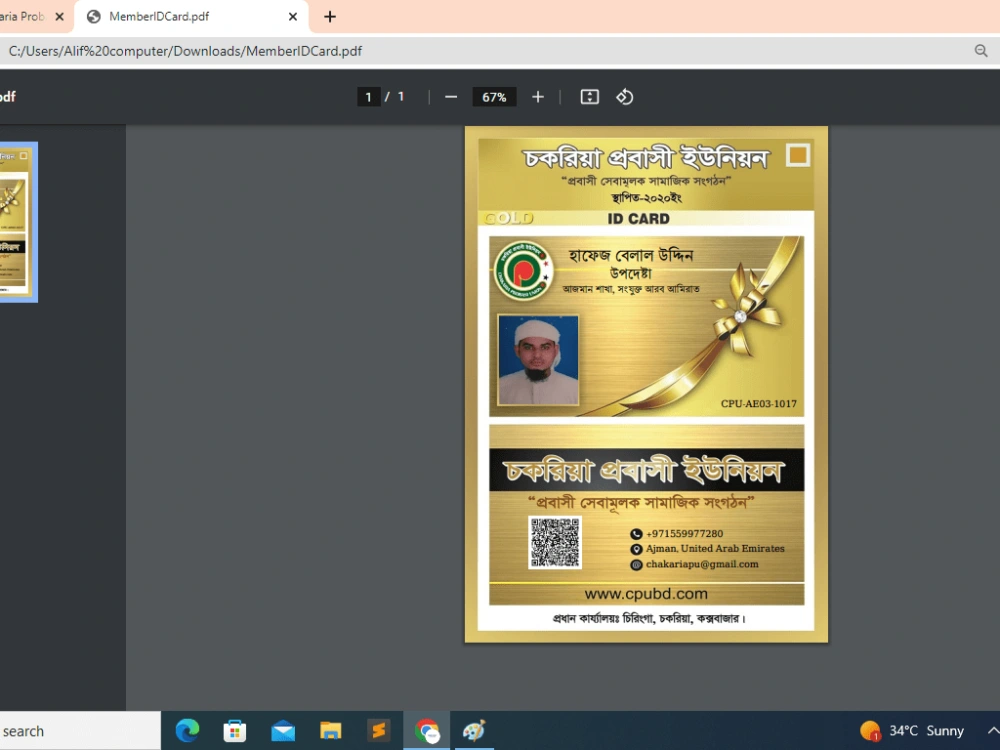
Task: Click the phone number +971559977280
Action: (x=684, y=534)
